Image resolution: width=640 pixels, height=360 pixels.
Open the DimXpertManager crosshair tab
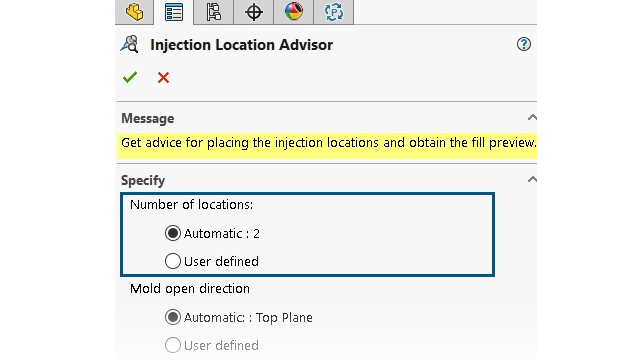pos(253,12)
